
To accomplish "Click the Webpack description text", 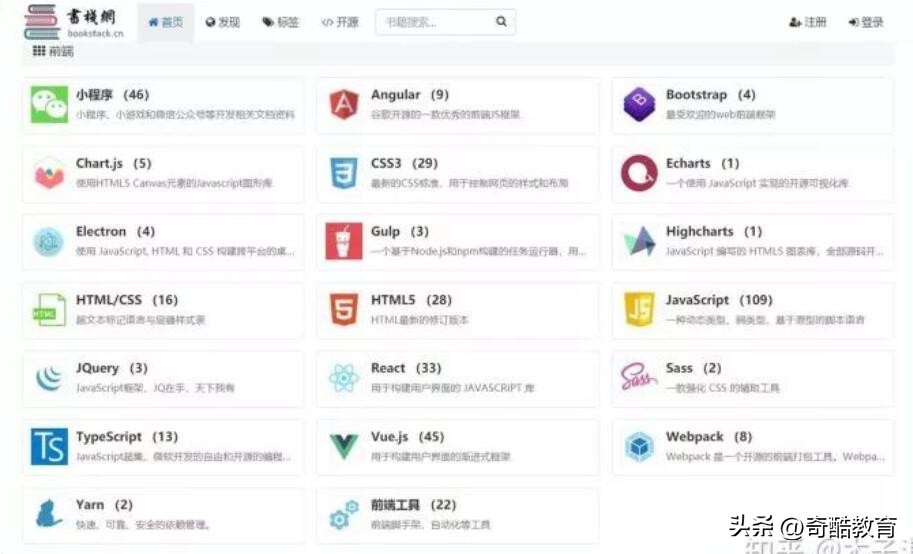I will [775, 456].
